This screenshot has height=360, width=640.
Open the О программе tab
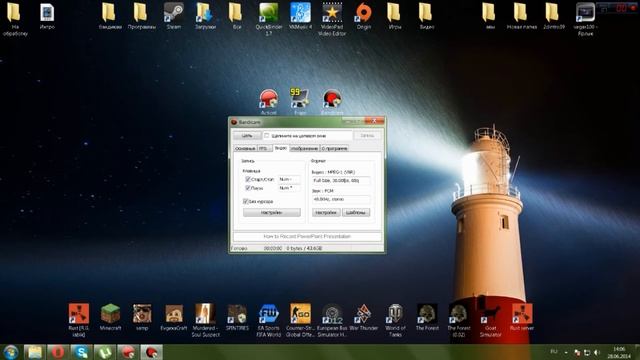(x=335, y=149)
